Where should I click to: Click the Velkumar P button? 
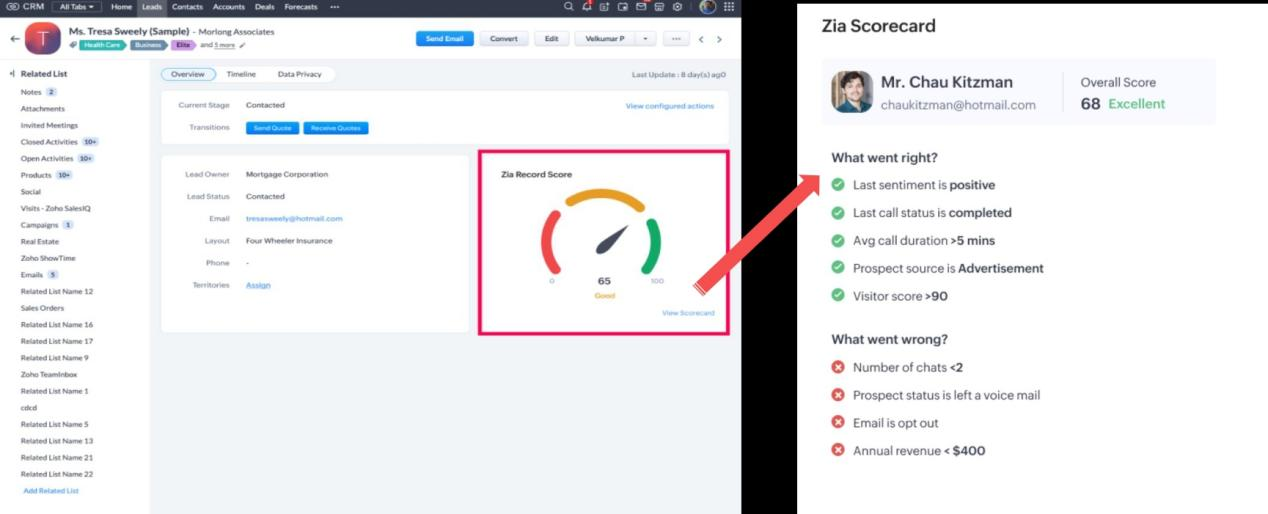(605, 39)
